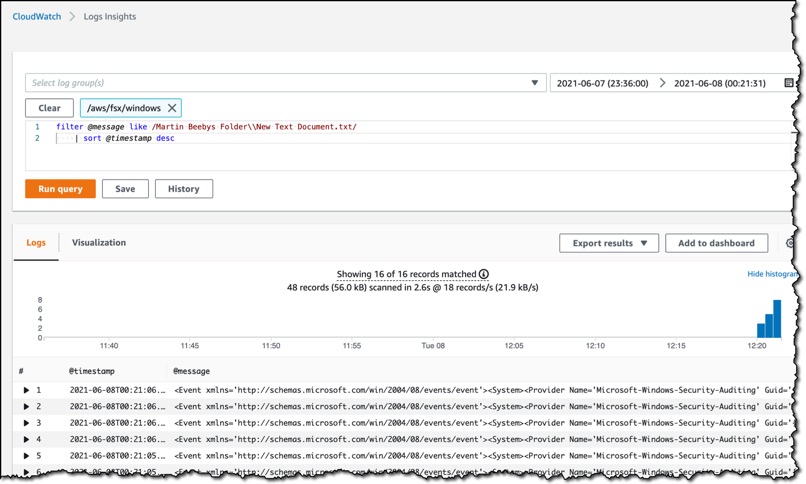The width and height of the screenshot is (806, 484).
Task: Expand log result row 2
Action: coord(26,406)
